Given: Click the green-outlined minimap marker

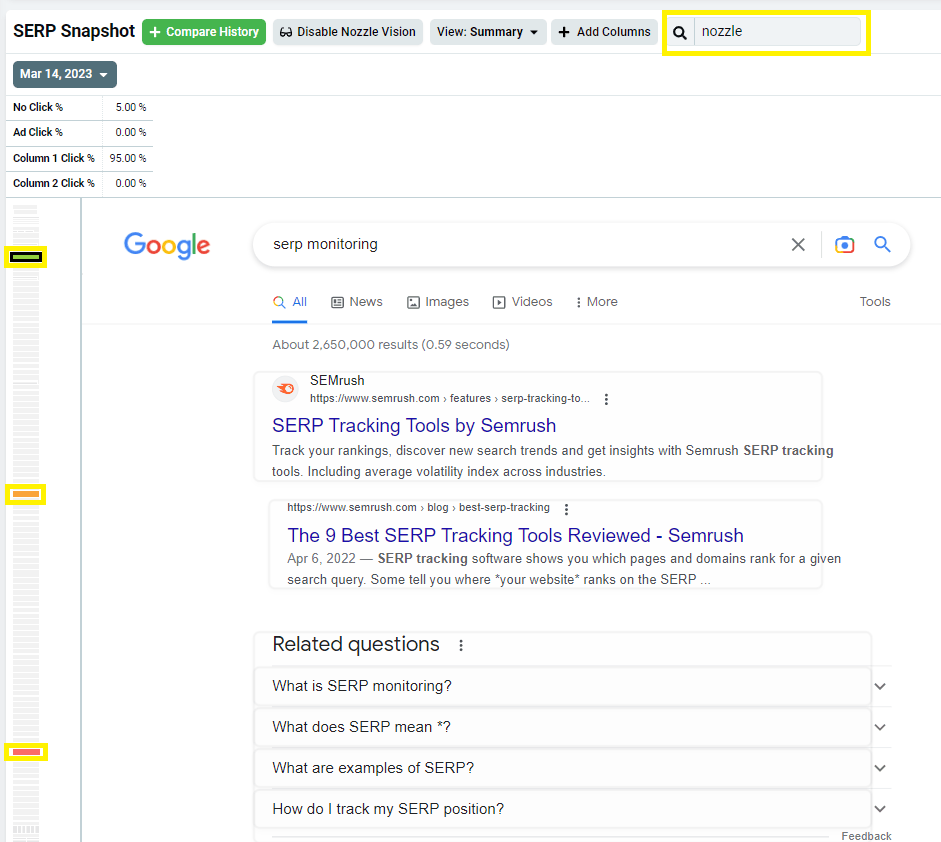Looking at the screenshot, I should [x=26, y=257].
